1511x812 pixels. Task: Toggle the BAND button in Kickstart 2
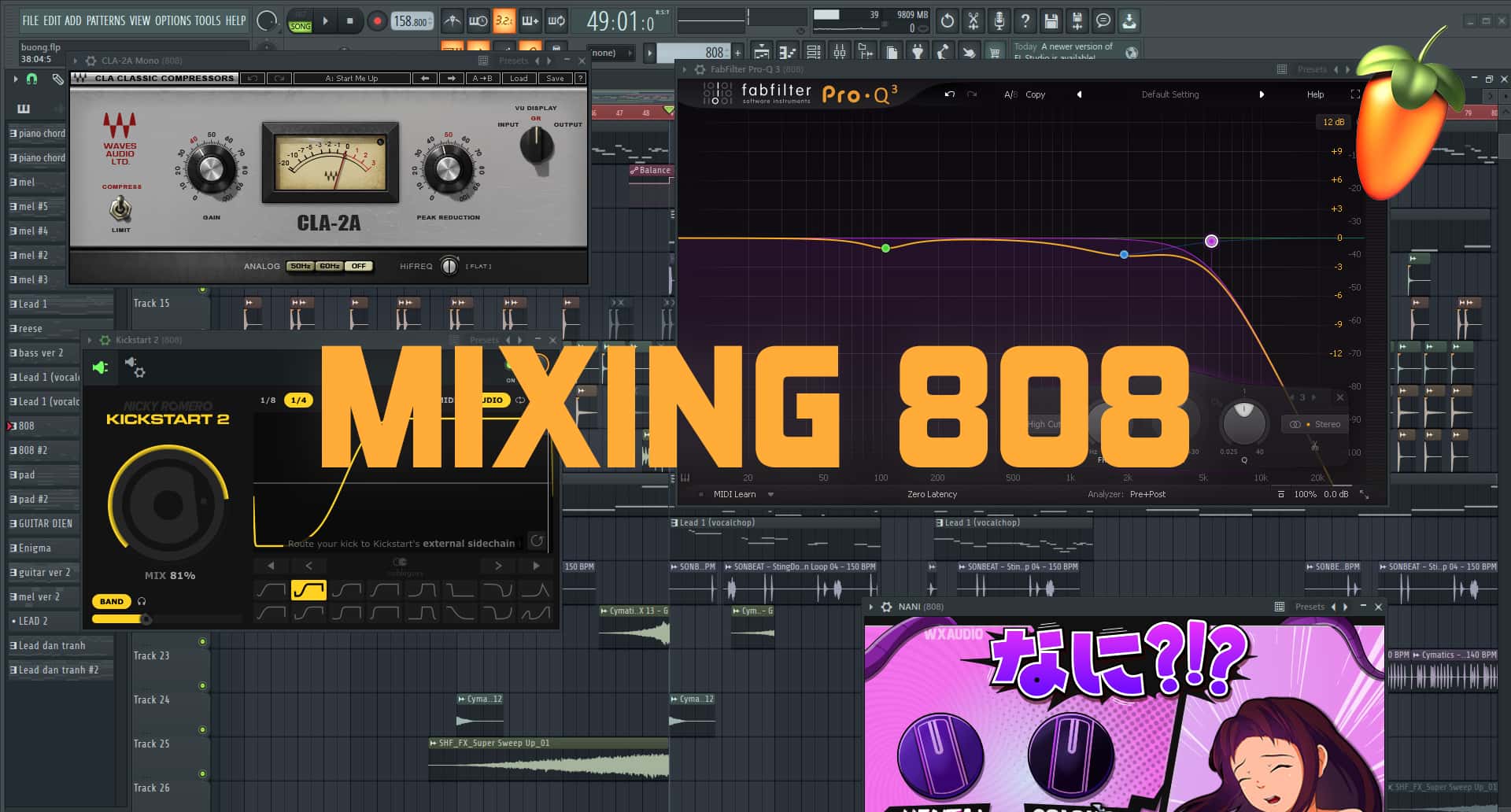click(112, 601)
